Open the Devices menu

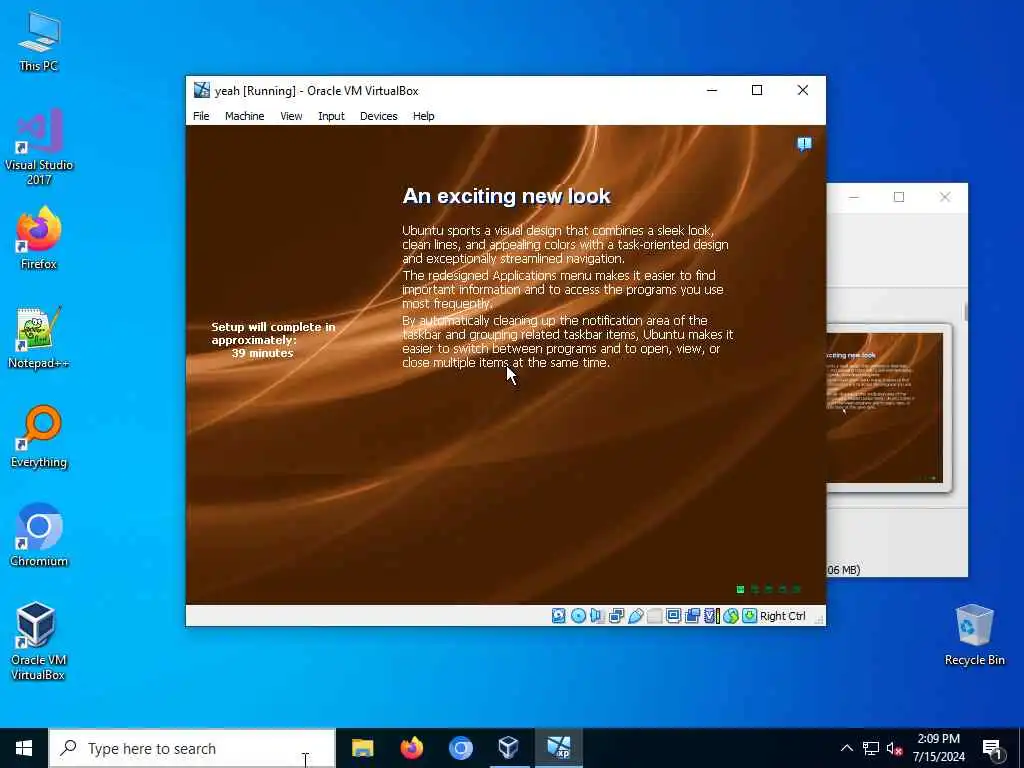pos(378,116)
